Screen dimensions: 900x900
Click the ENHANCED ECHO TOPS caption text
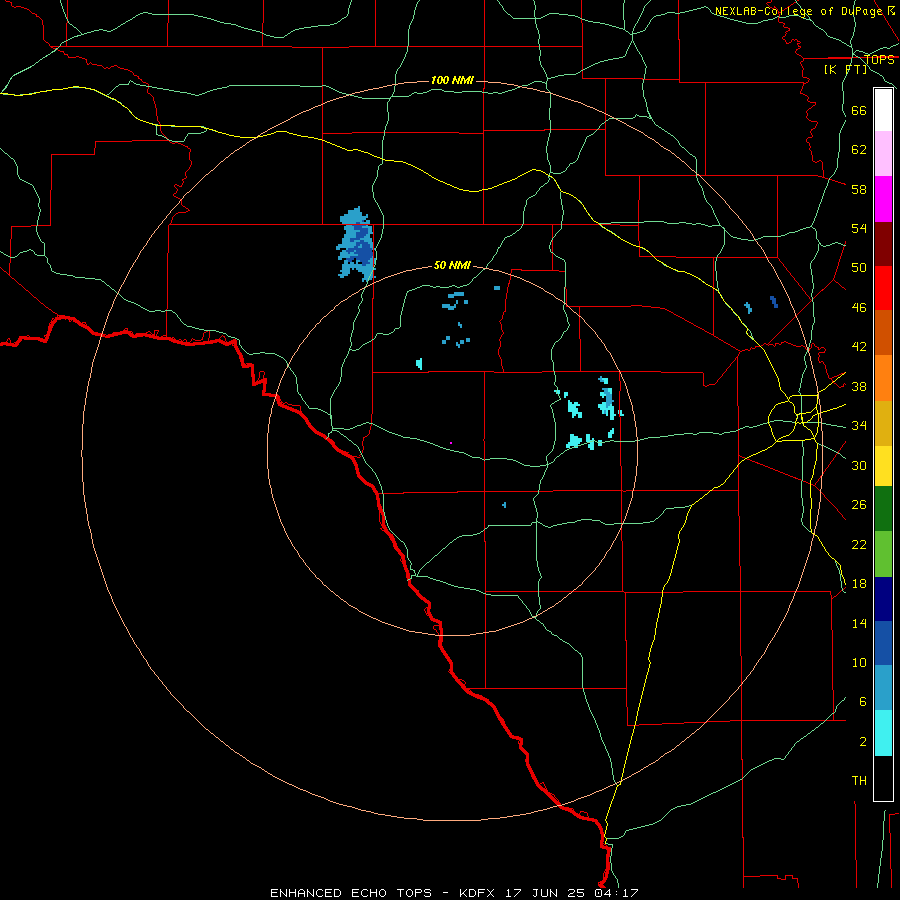click(x=351, y=893)
